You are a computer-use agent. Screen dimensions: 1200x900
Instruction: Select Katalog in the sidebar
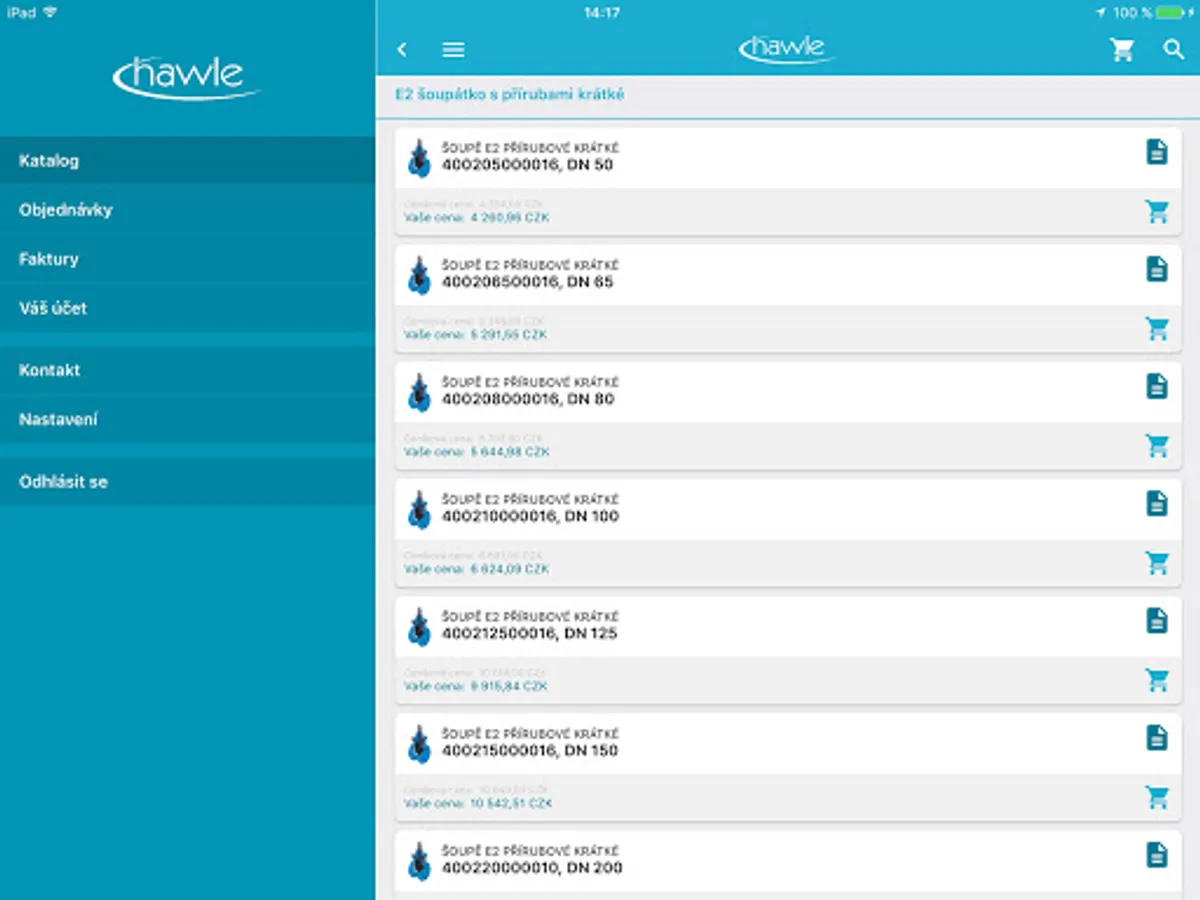point(188,160)
